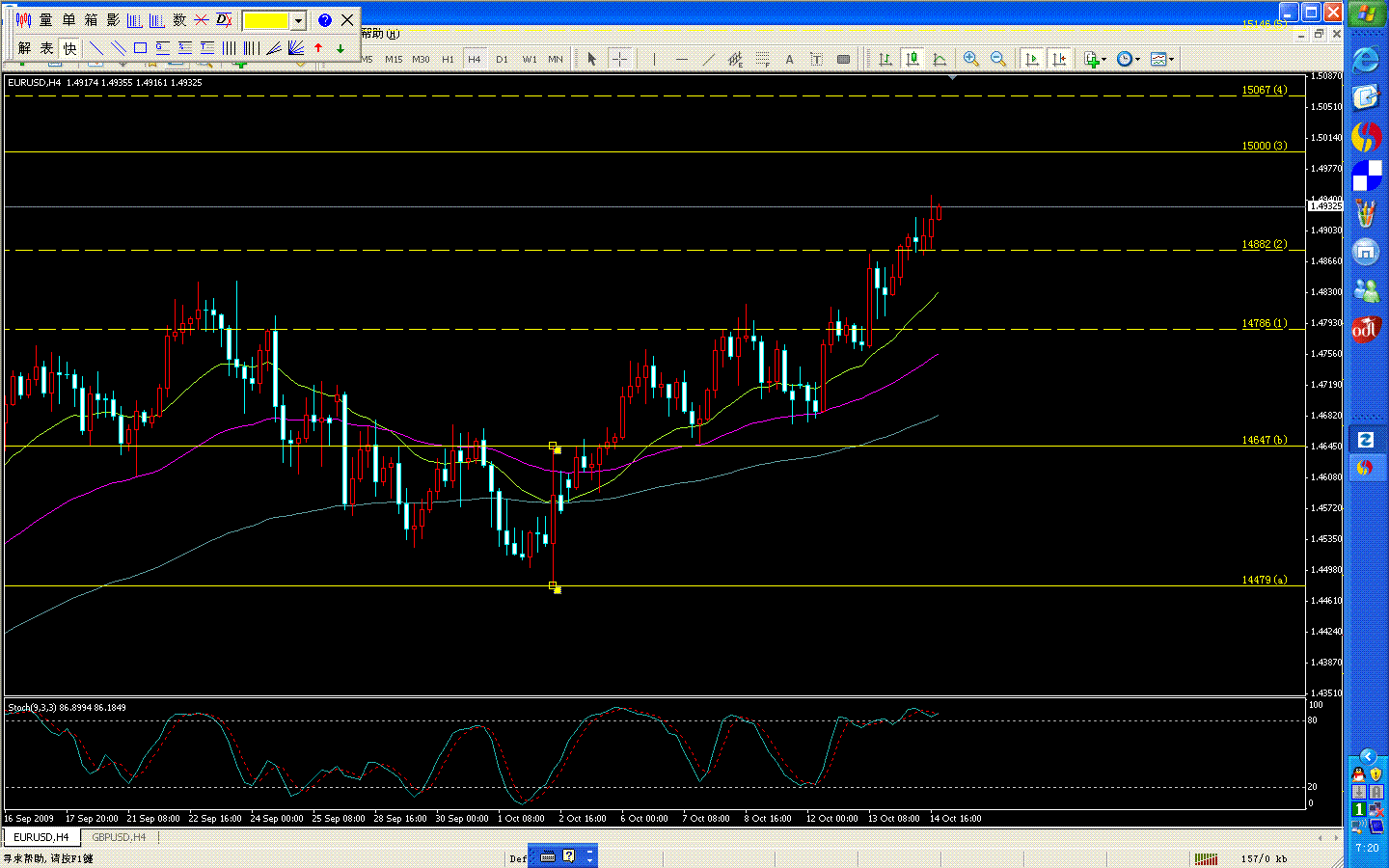Viewport: 1389px width, 868px height.
Task: Select the parallel lines channel tool
Action: 118,48
